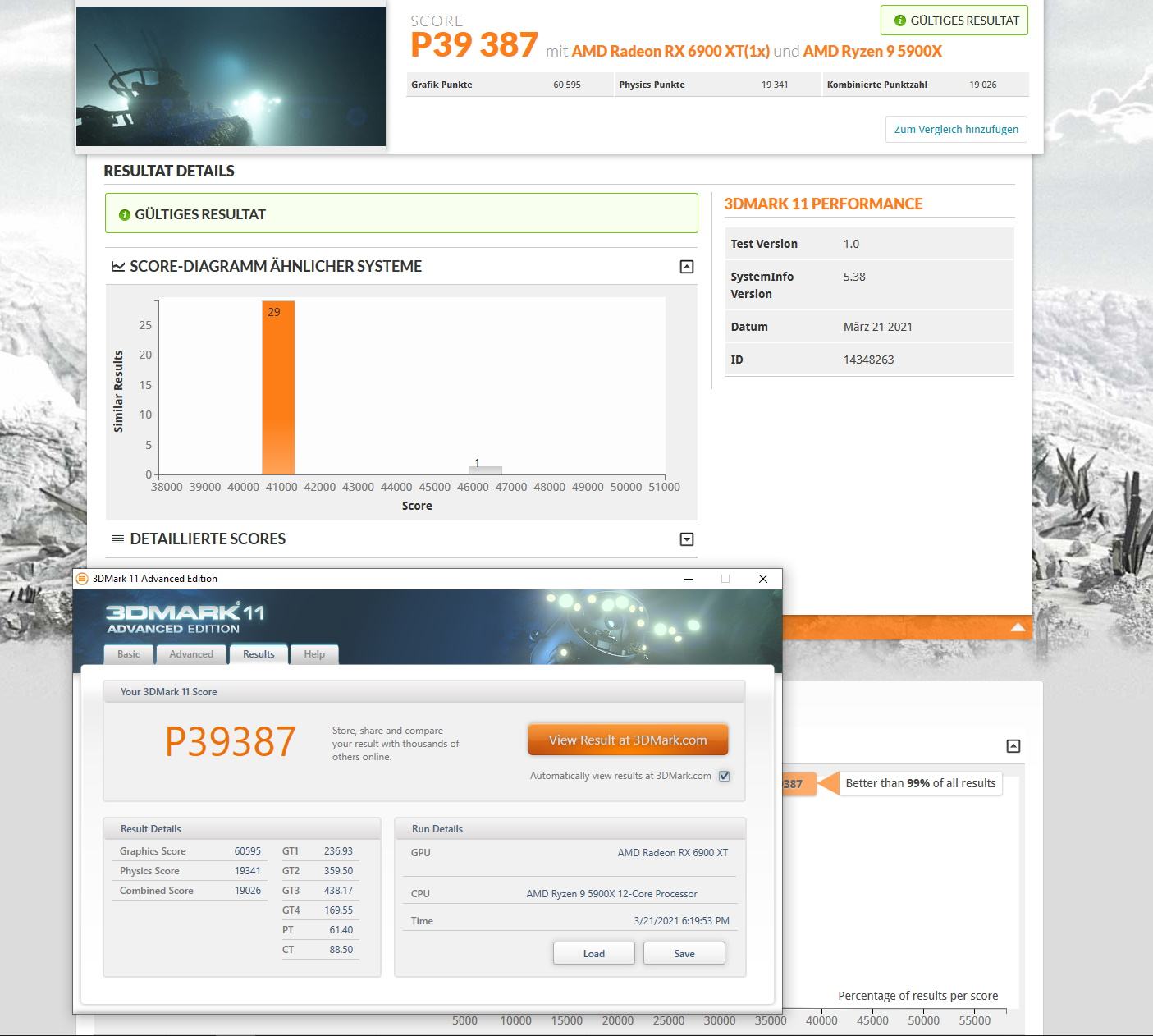Close the 3DMark 11 Advanced Edition window
Image resolution: width=1153 pixels, height=1036 pixels.
point(763,579)
